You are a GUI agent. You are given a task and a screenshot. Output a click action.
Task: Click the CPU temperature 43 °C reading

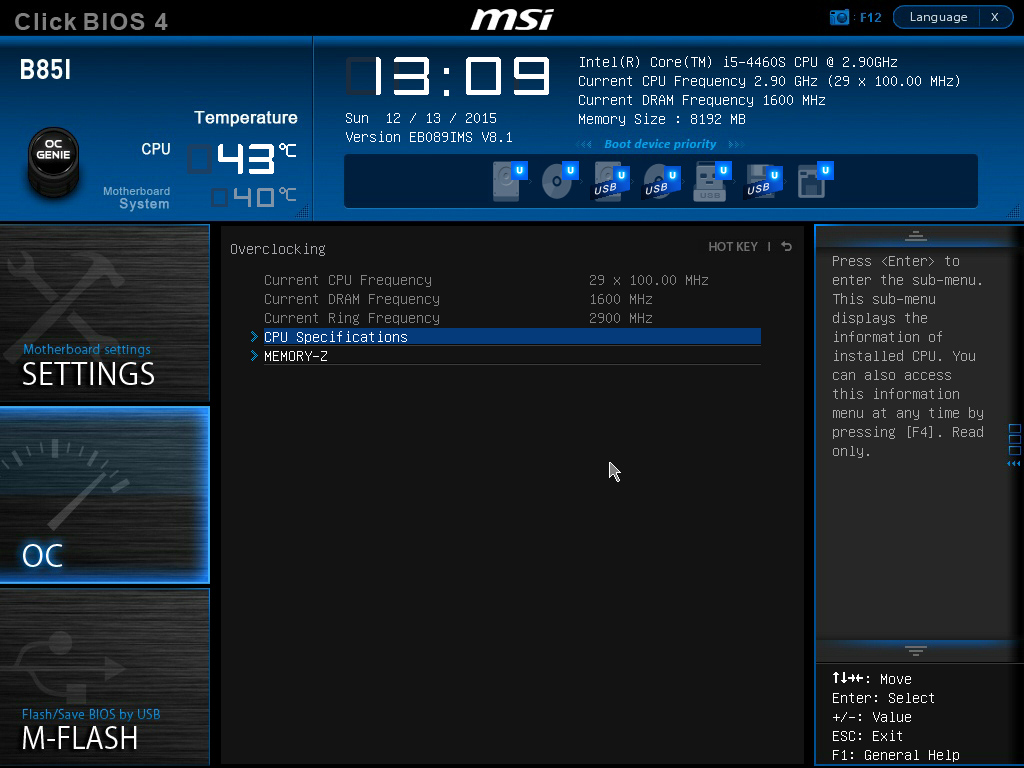click(242, 159)
